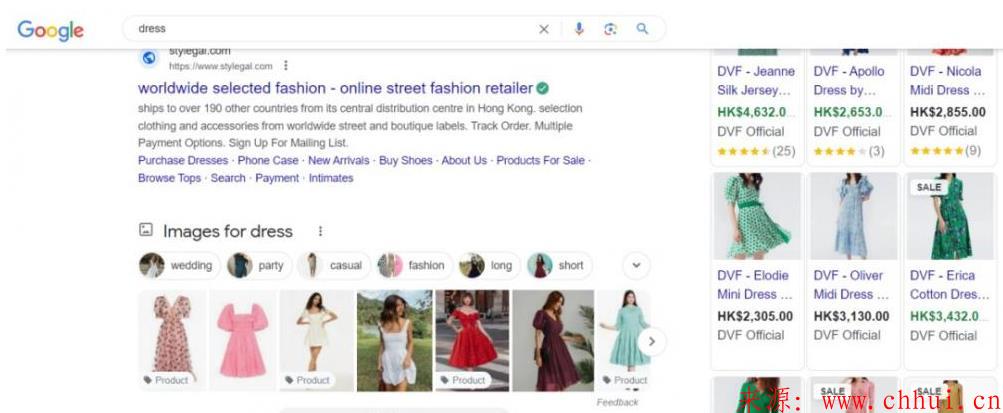Open DVF - Jeanne Silk Jersey product link
This screenshot has width=1003, height=413.
(756, 81)
